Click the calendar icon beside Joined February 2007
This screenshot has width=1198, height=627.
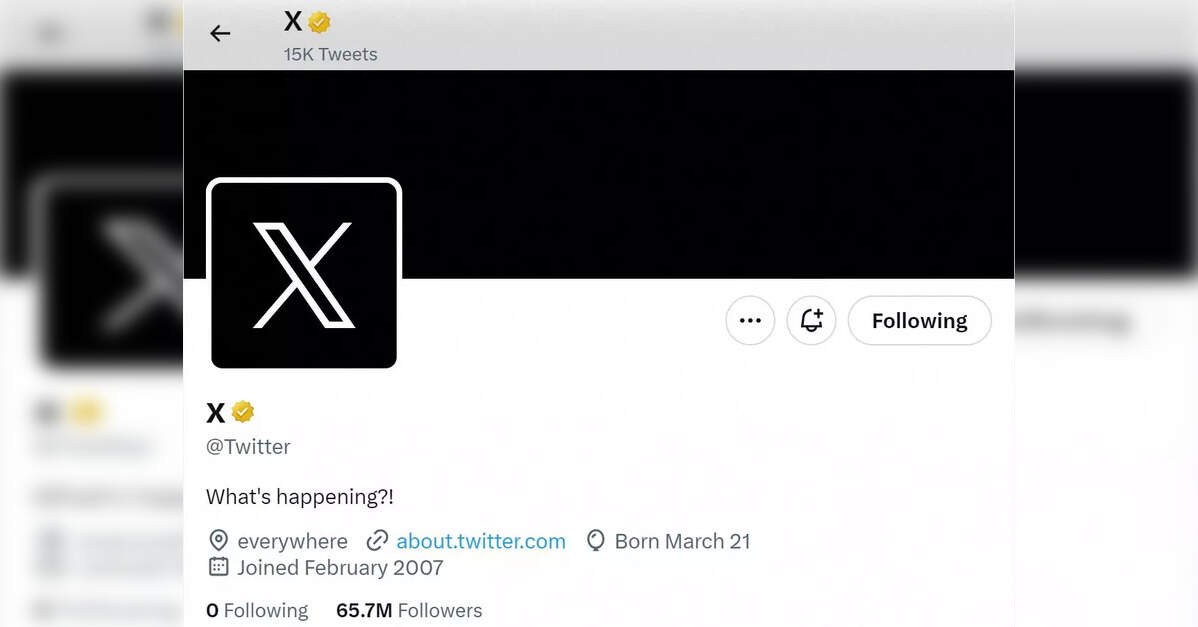click(x=219, y=567)
